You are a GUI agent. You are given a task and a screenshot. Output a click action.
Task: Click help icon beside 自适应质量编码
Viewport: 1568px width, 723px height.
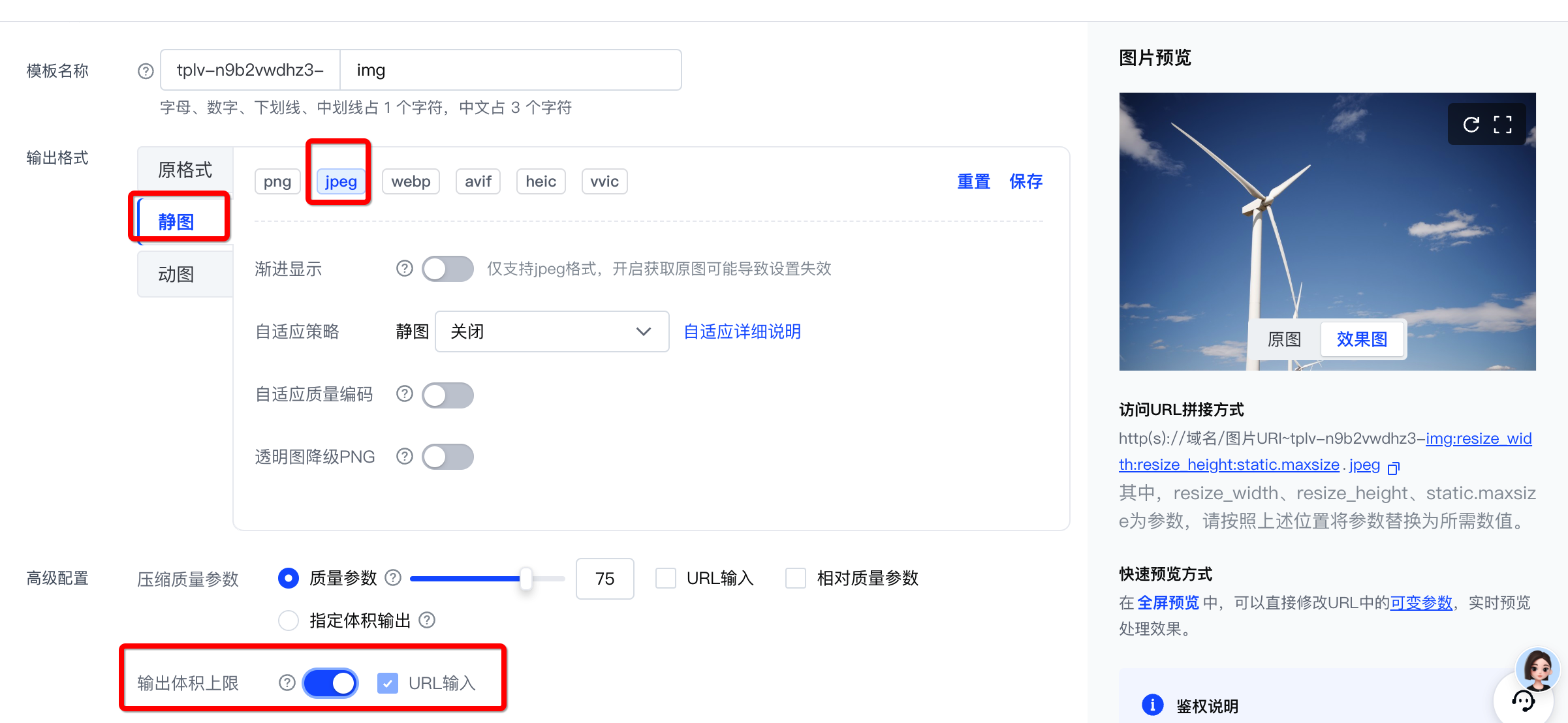coord(405,393)
